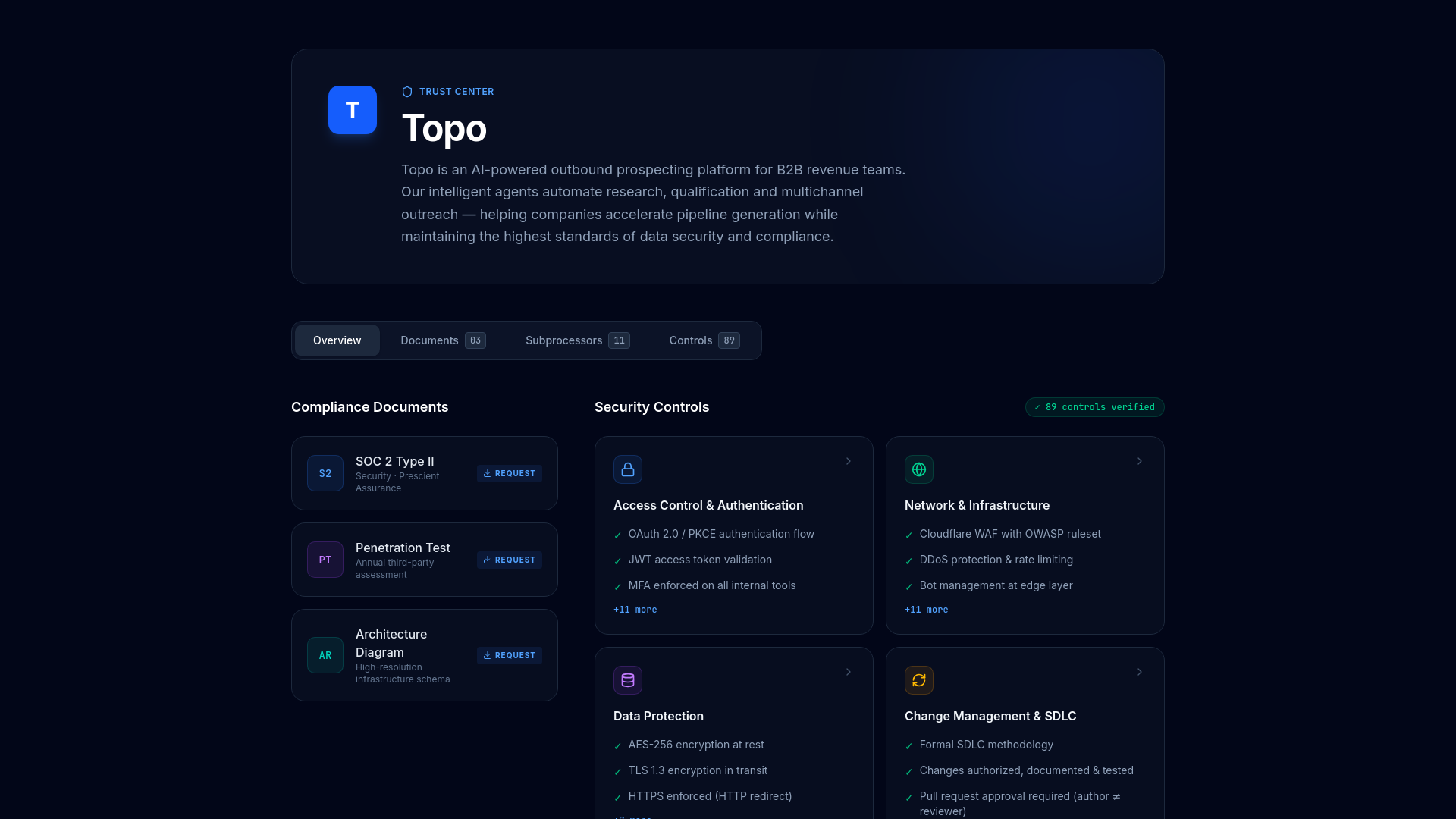
Task: Click the Annual third-party assessment subtitle
Action: 395,569
